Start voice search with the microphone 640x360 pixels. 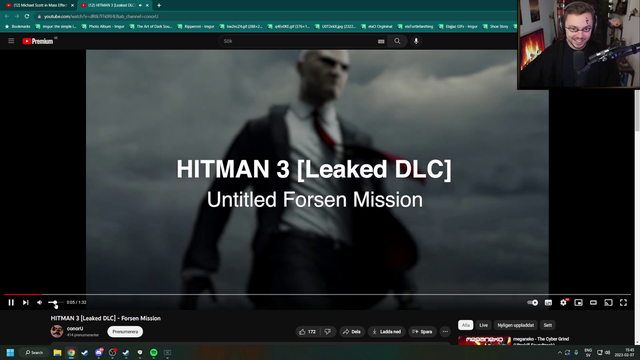tap(416, 41)
